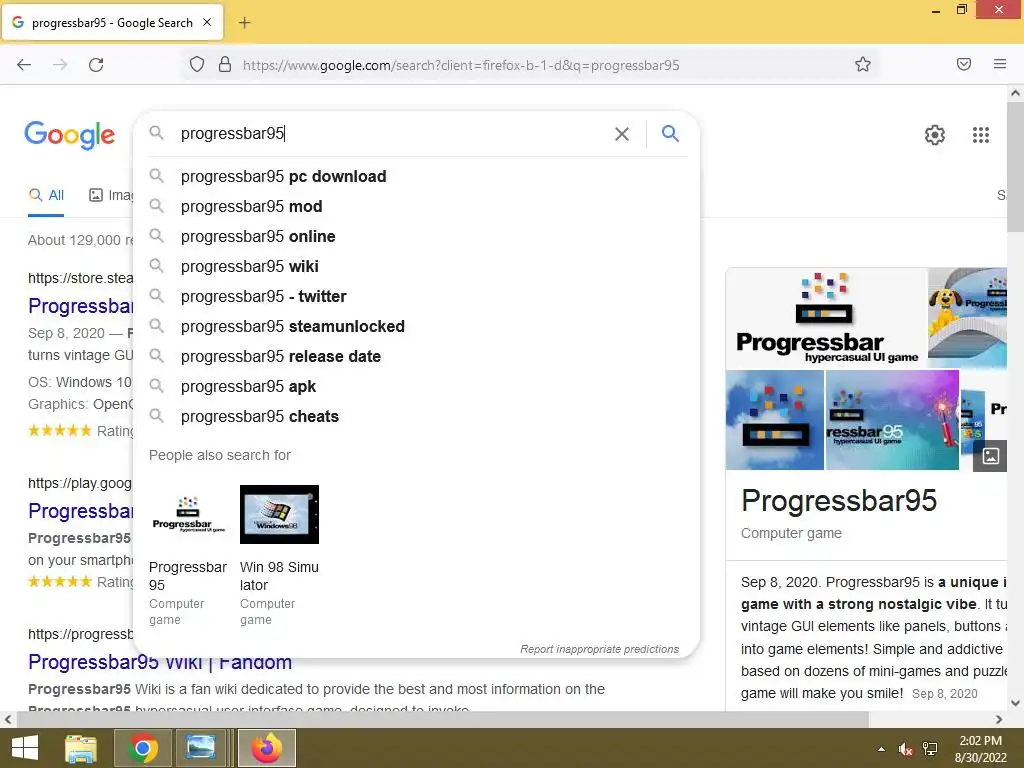The height and width of the screenshot is (768, 1024).
Task: Open the fireworks Progressbar95 image thumbnail
Action: pyautogui.click(x=892, y=420)
